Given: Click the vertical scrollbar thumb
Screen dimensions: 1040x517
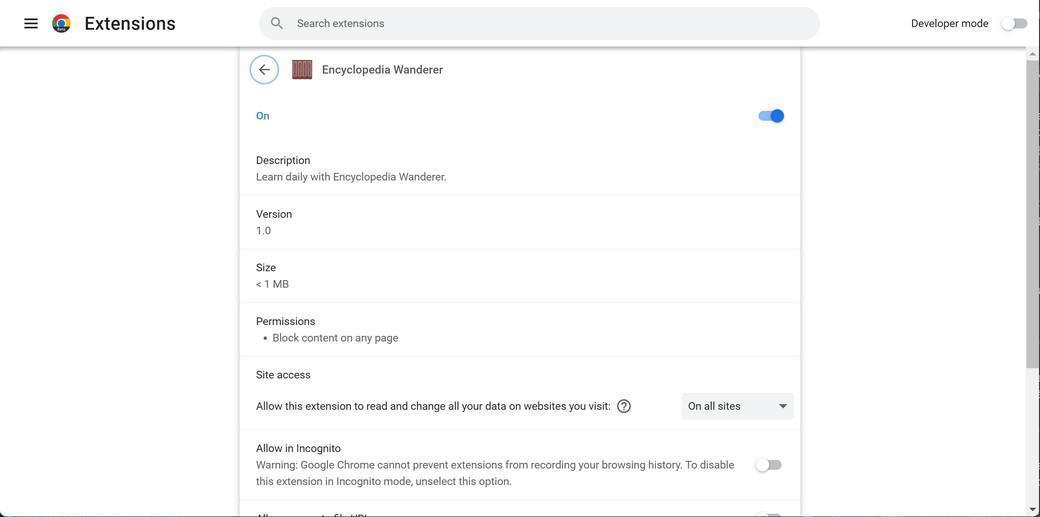Looking at the screenshot, I should [1033, 210].
